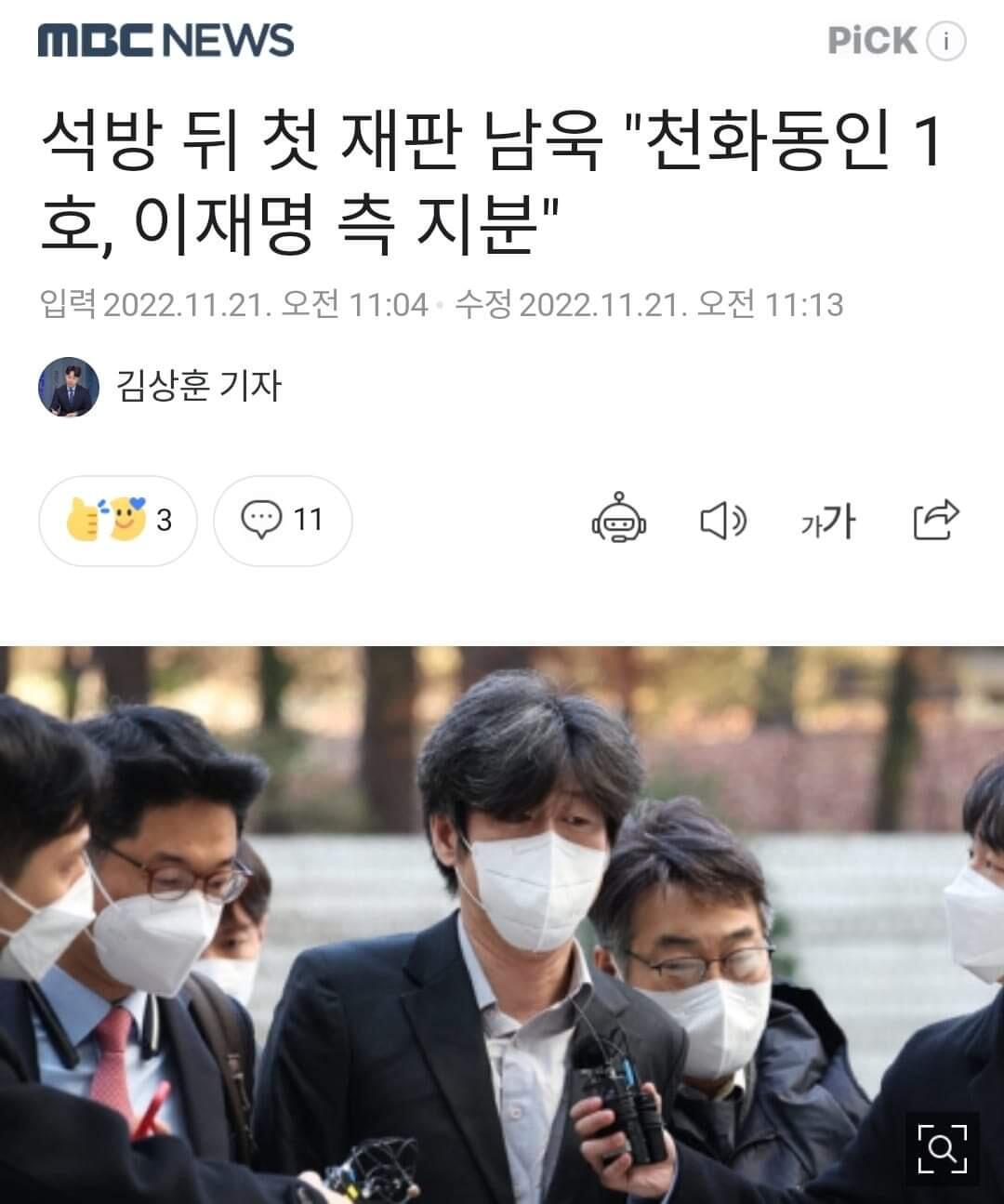Select the 수정 2022.11.21. 오전 11:13 timestamp

[x=649, y=304]
